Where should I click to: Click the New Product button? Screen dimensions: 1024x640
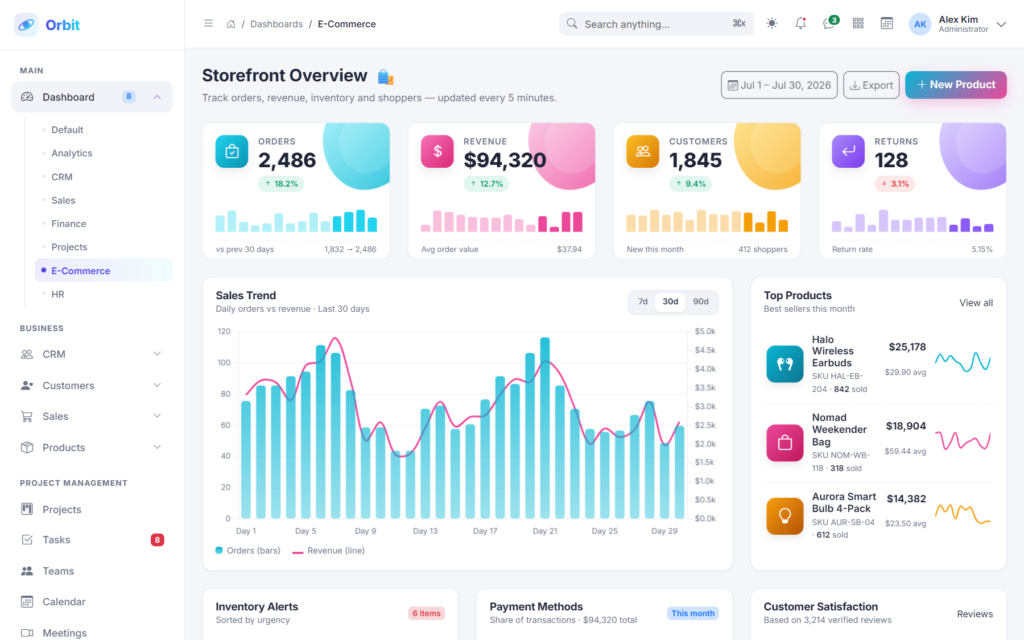(955, 85)
